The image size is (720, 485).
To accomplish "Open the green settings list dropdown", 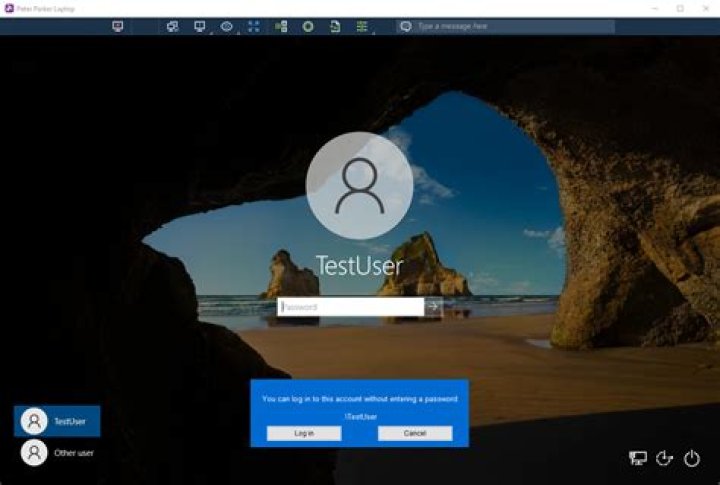I will tap(362, 26).
